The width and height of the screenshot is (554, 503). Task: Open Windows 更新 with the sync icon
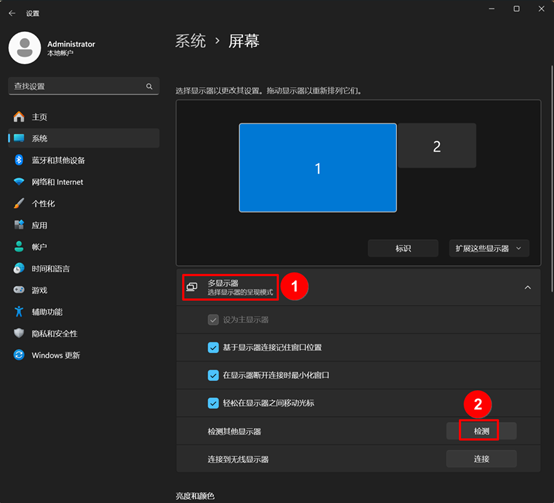tap(19, 355)
